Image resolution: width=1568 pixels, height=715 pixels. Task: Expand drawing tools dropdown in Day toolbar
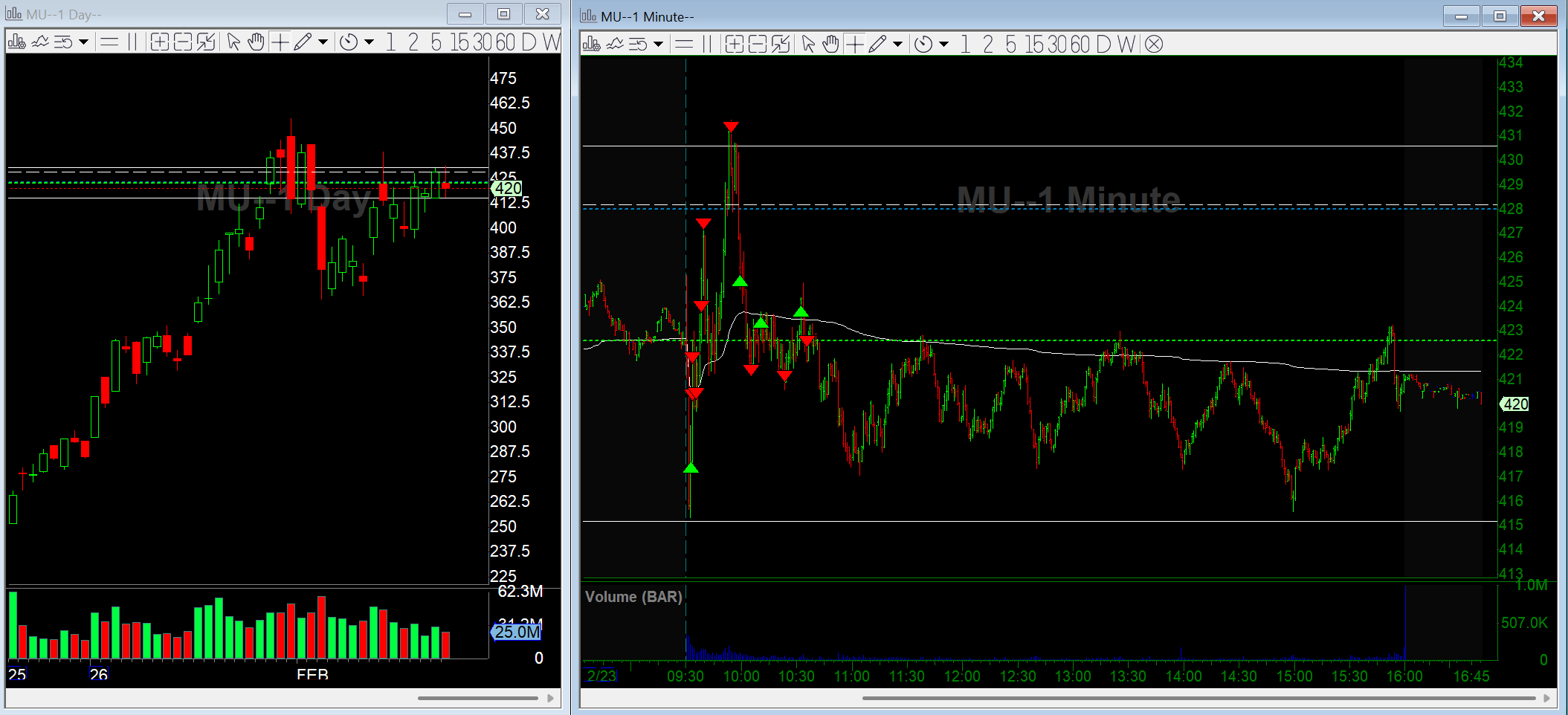click(323, 42)
